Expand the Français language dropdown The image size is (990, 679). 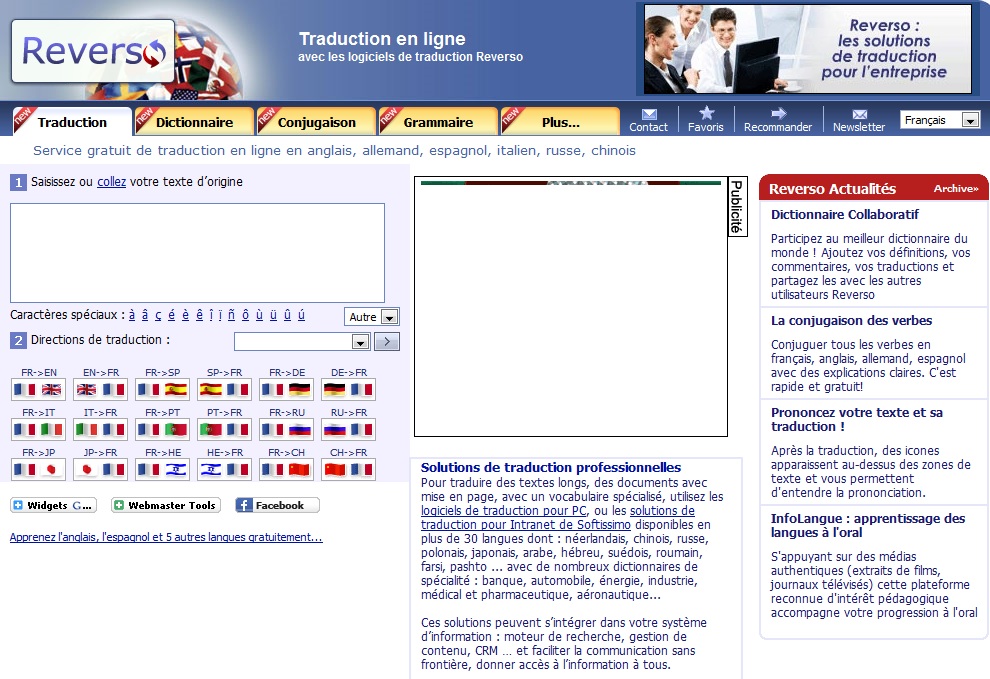pyautogui.click(x=969, y=120)
